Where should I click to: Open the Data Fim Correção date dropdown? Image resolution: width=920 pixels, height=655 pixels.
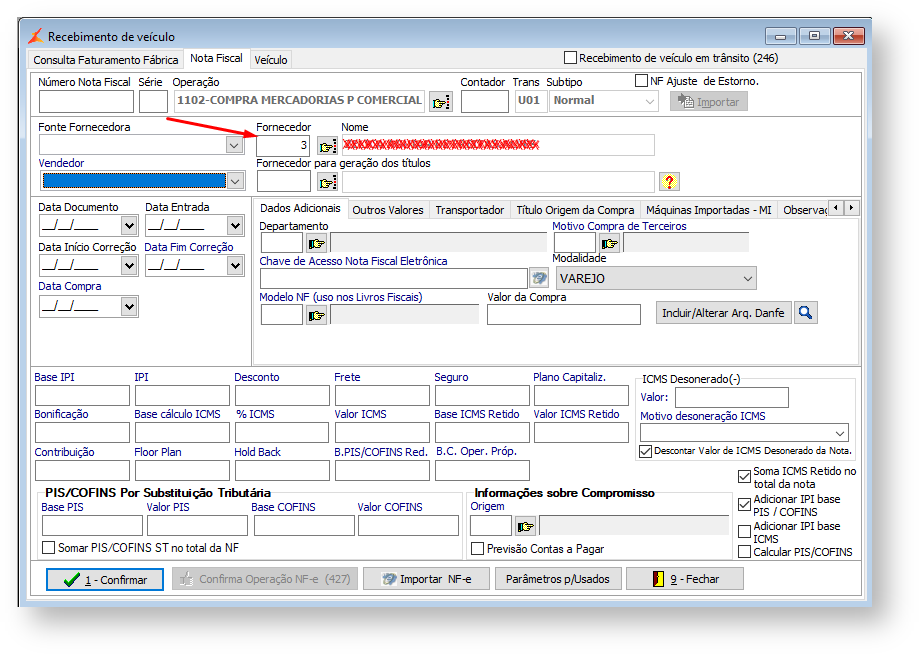[235, 266]
